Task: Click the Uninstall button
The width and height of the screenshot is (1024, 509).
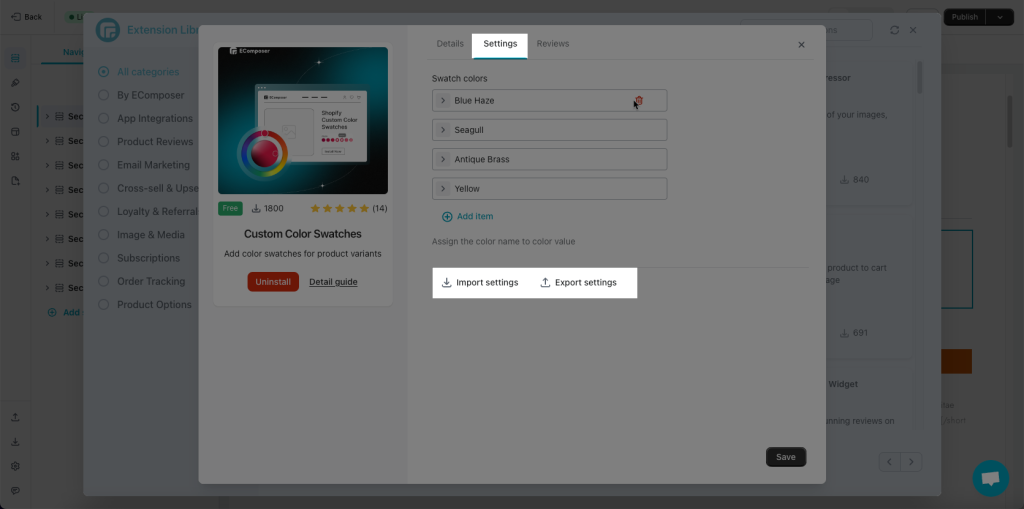Action: [273, 282]
